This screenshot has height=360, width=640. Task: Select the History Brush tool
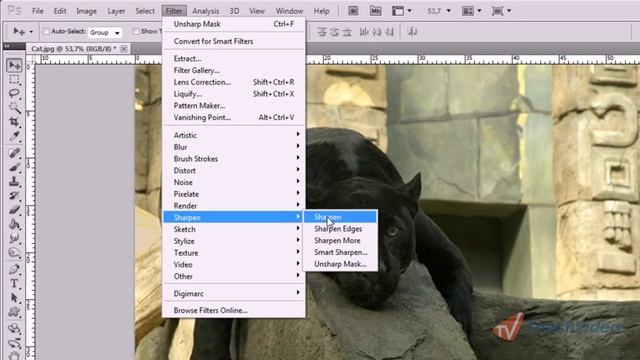(14, 196)
